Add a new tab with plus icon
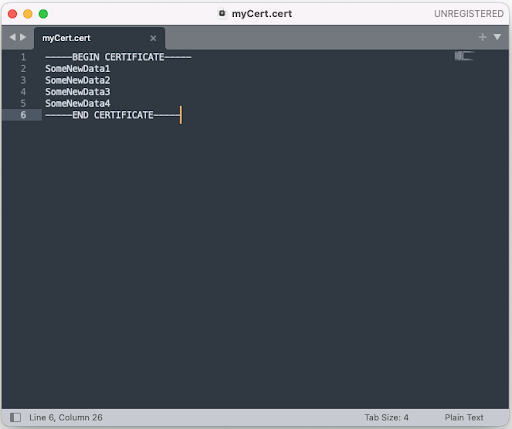Screen dimensions: 512x429 point(482,37)
